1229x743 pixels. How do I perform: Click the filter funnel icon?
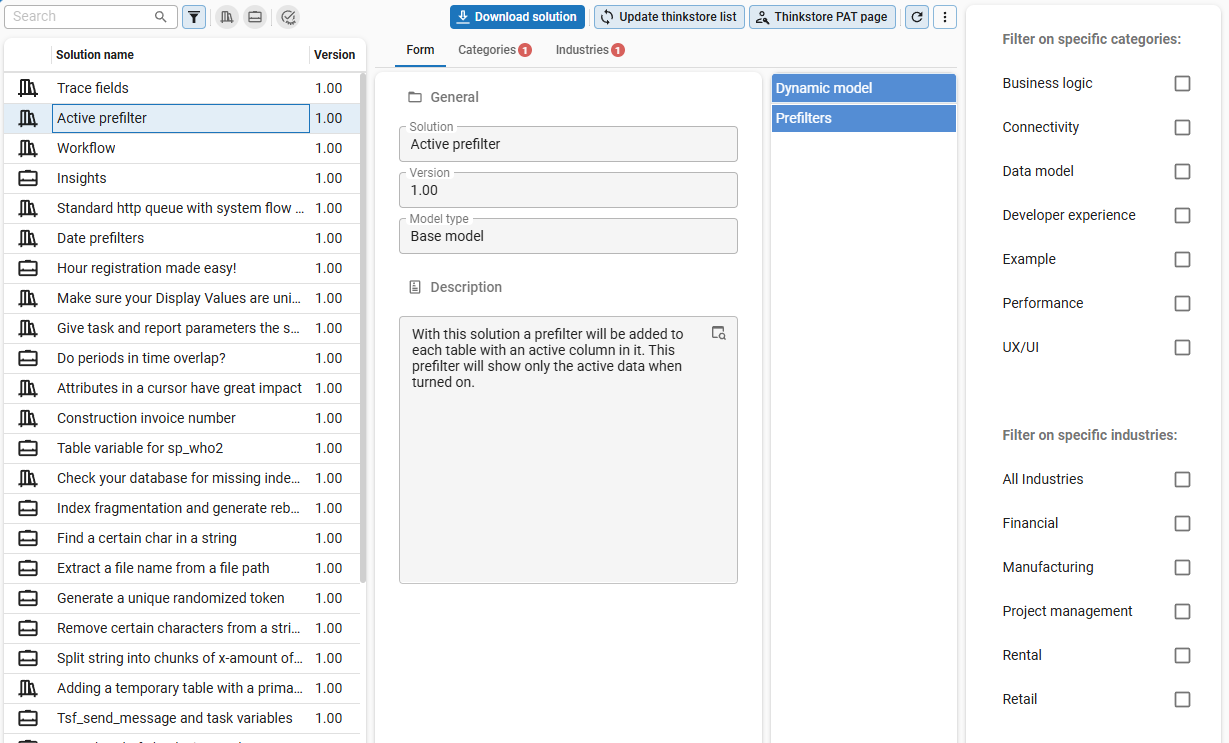click(x=194, y=17)
